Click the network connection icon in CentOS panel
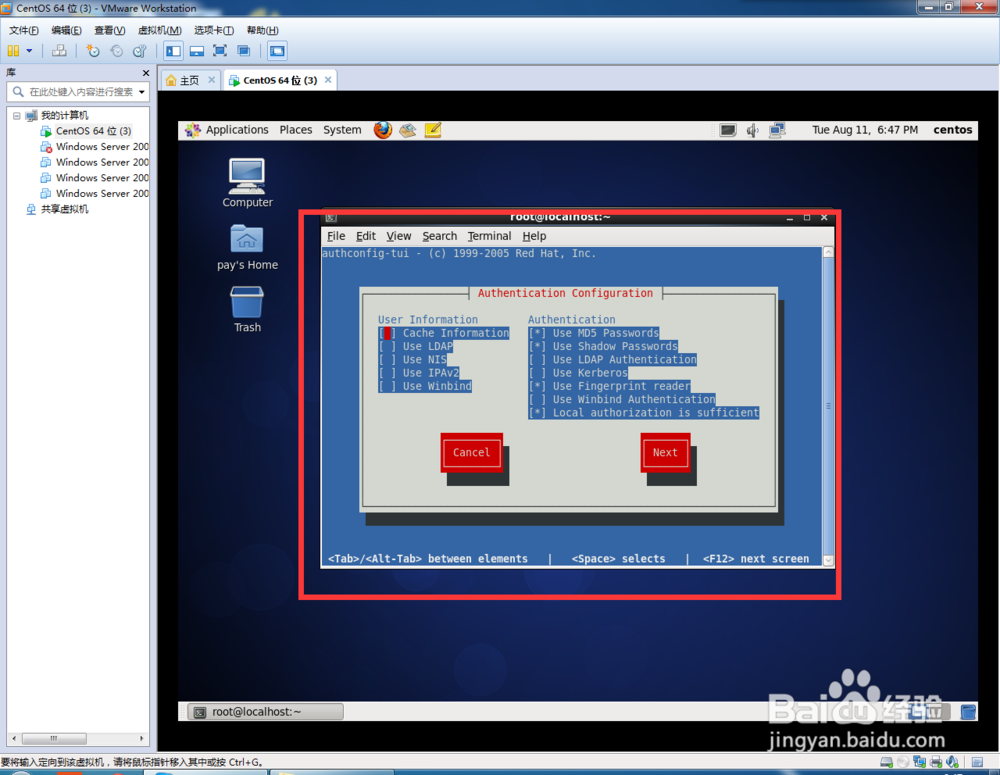Screen dimensions: 1000x775 [x=777, y=130]
